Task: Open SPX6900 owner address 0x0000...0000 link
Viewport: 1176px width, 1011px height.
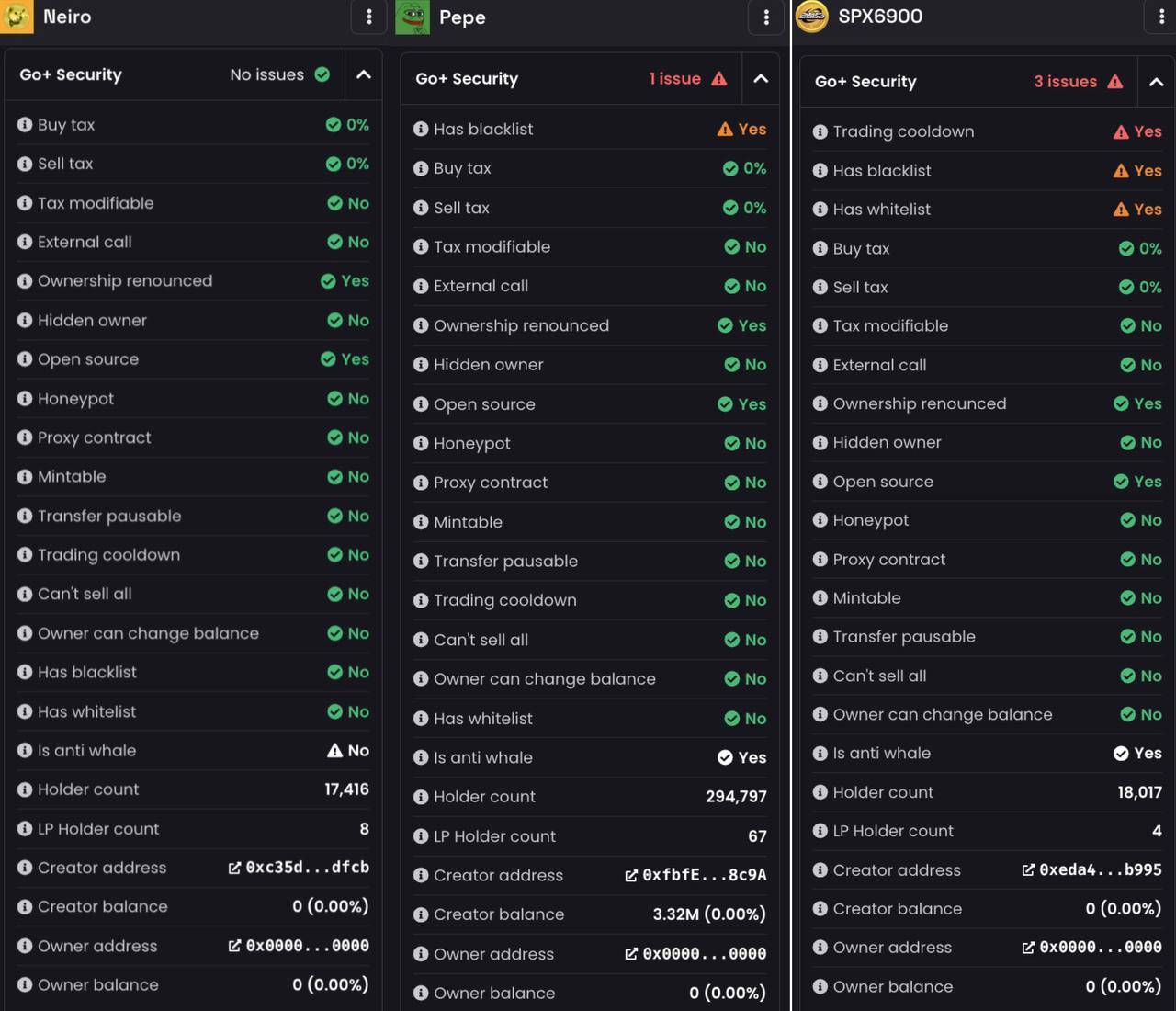Action: (x=1092, y=947)
